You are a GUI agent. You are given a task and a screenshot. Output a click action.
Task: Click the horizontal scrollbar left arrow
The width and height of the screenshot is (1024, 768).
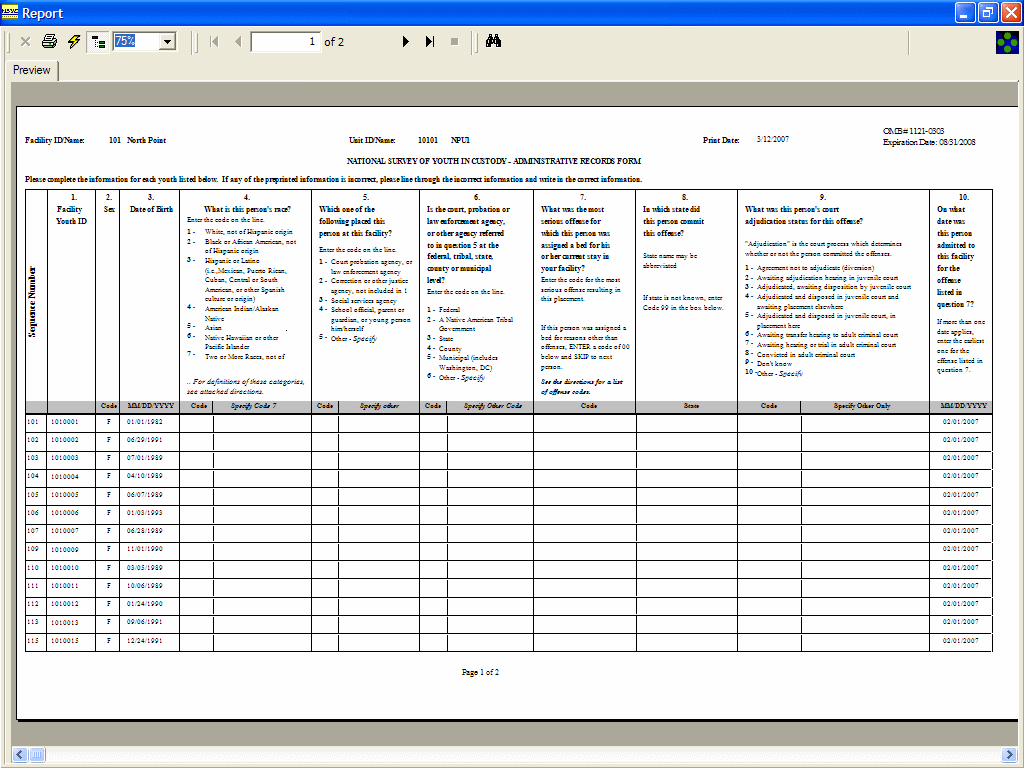[19, 753]
